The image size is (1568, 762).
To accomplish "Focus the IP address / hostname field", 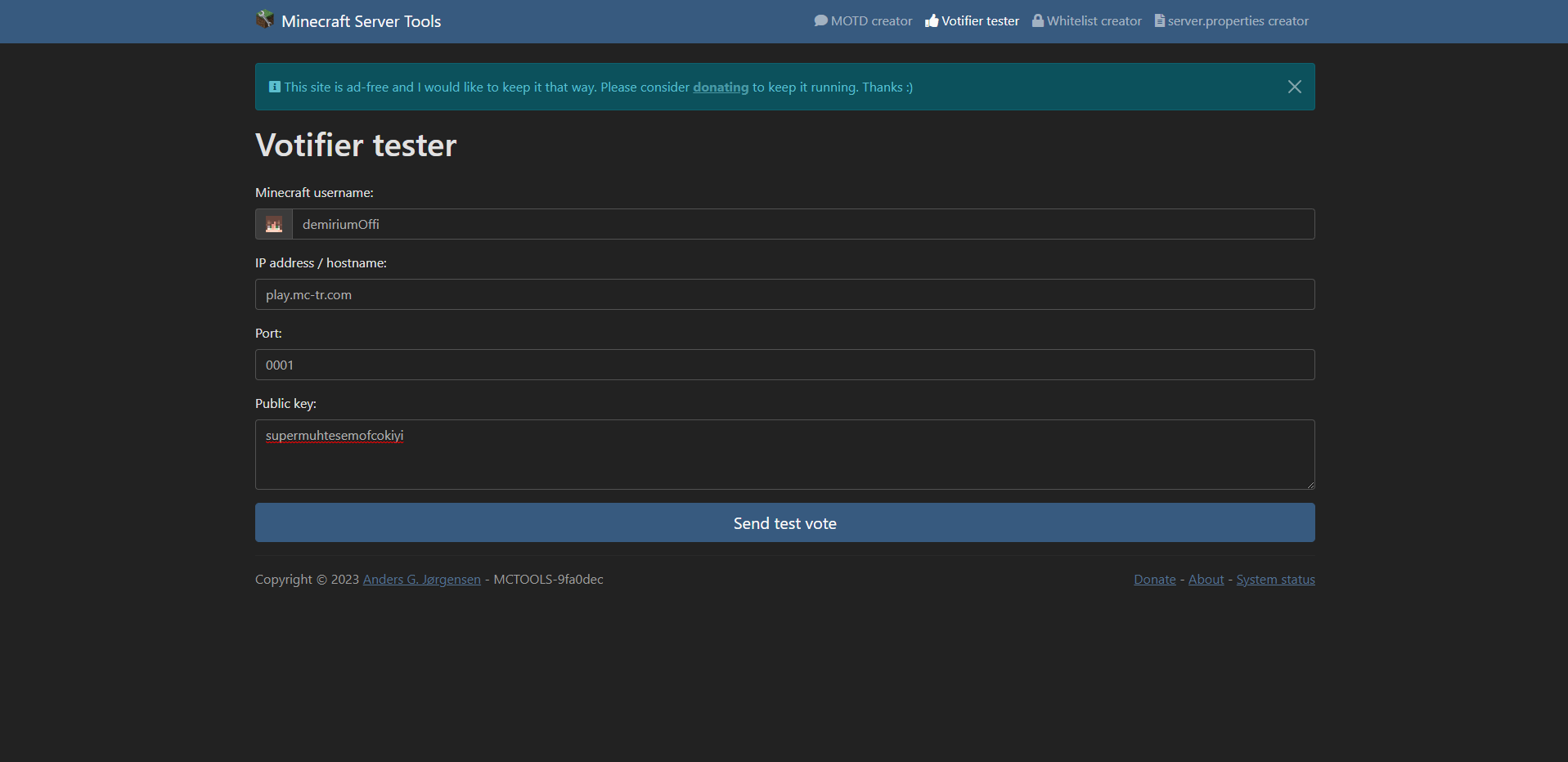I will click(785, 294).
